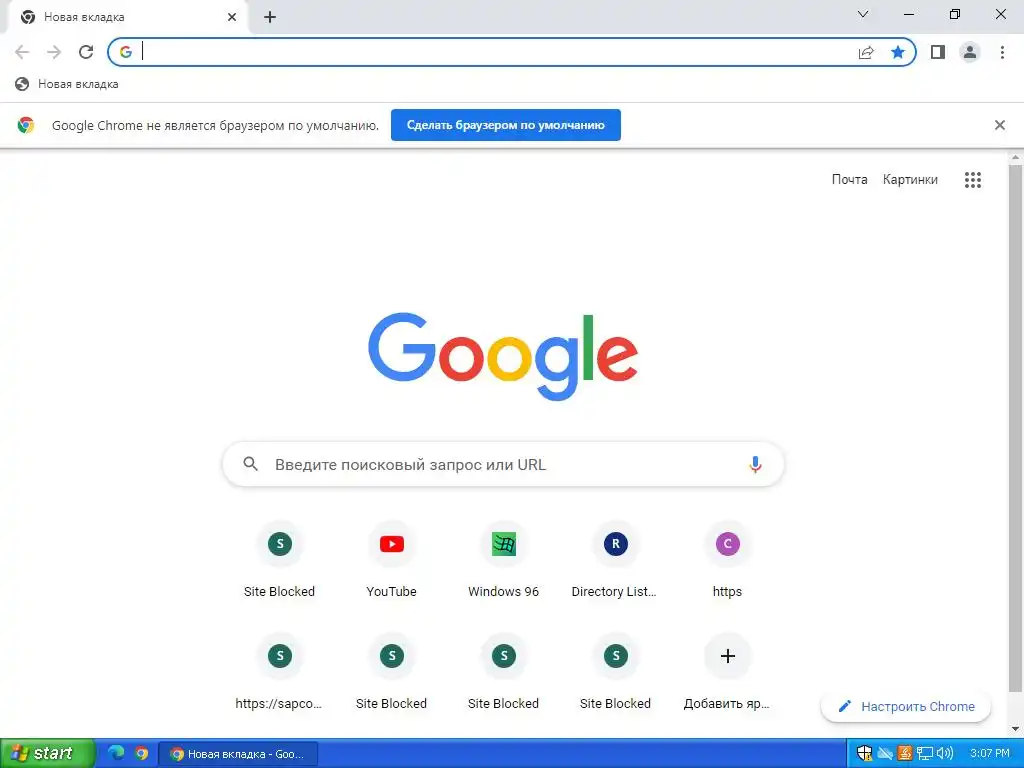Click the Google G icon in the address bar

coord(125,52)
